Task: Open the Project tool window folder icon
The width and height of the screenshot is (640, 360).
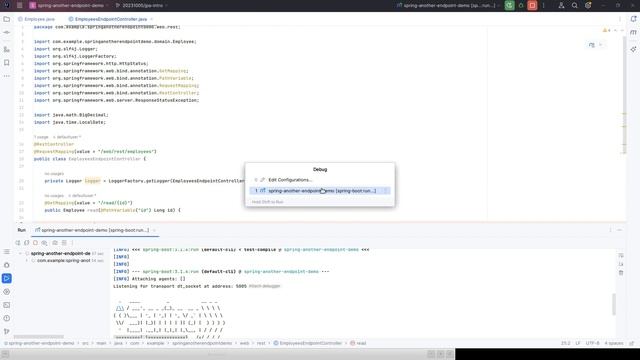Action: click(x=7, y=19)
